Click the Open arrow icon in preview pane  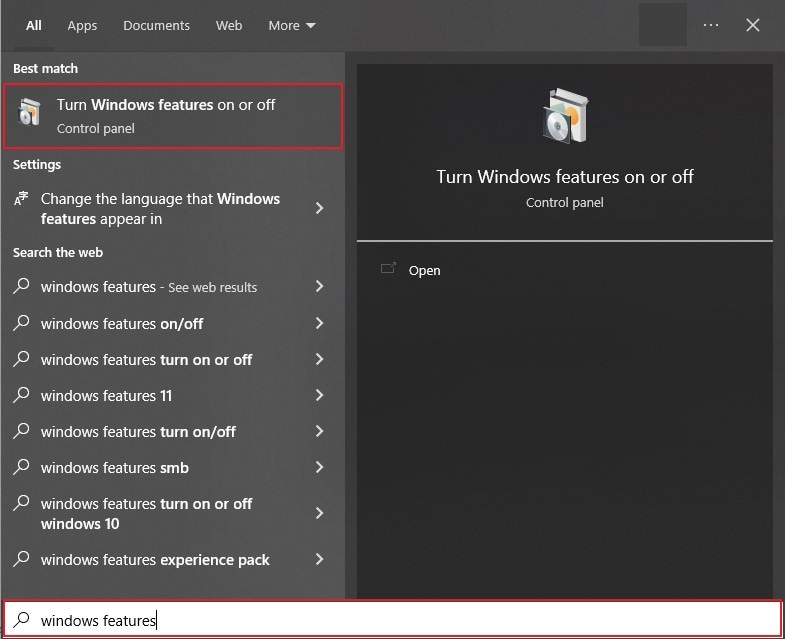(x=388, y=268)
